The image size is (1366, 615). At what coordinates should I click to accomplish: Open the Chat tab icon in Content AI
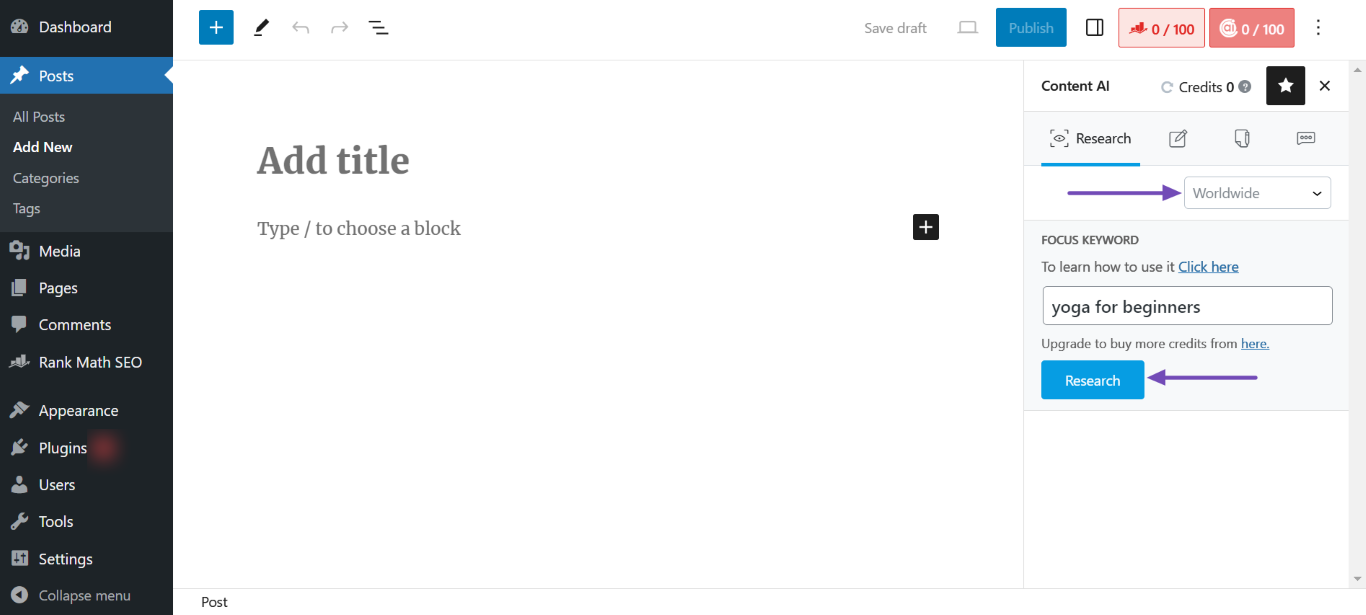pos(1306,139)
